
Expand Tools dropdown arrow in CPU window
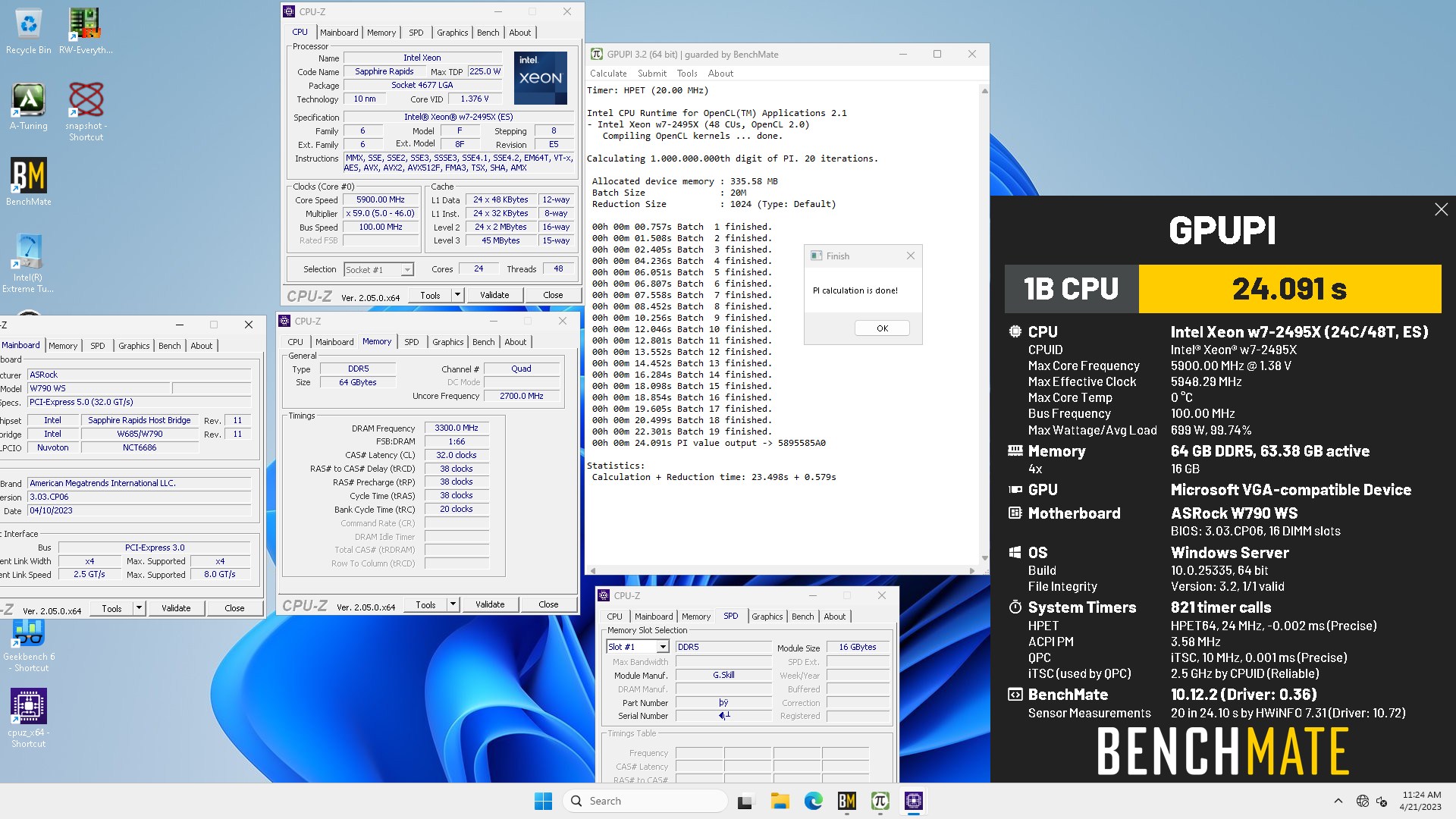click(457, 295)
